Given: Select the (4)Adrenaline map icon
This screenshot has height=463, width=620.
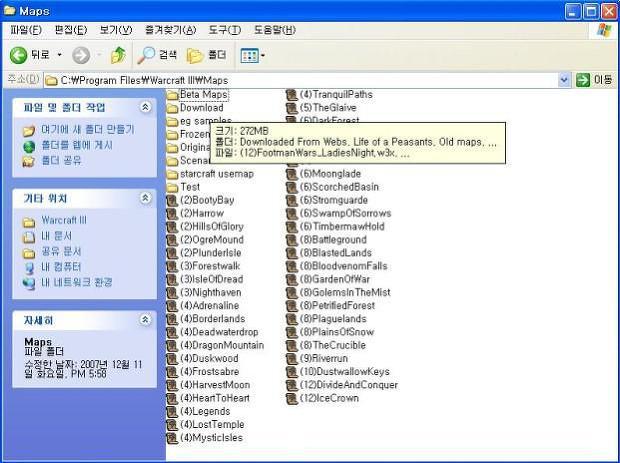Looking at the screenshot, I should [x=172, y=306].
